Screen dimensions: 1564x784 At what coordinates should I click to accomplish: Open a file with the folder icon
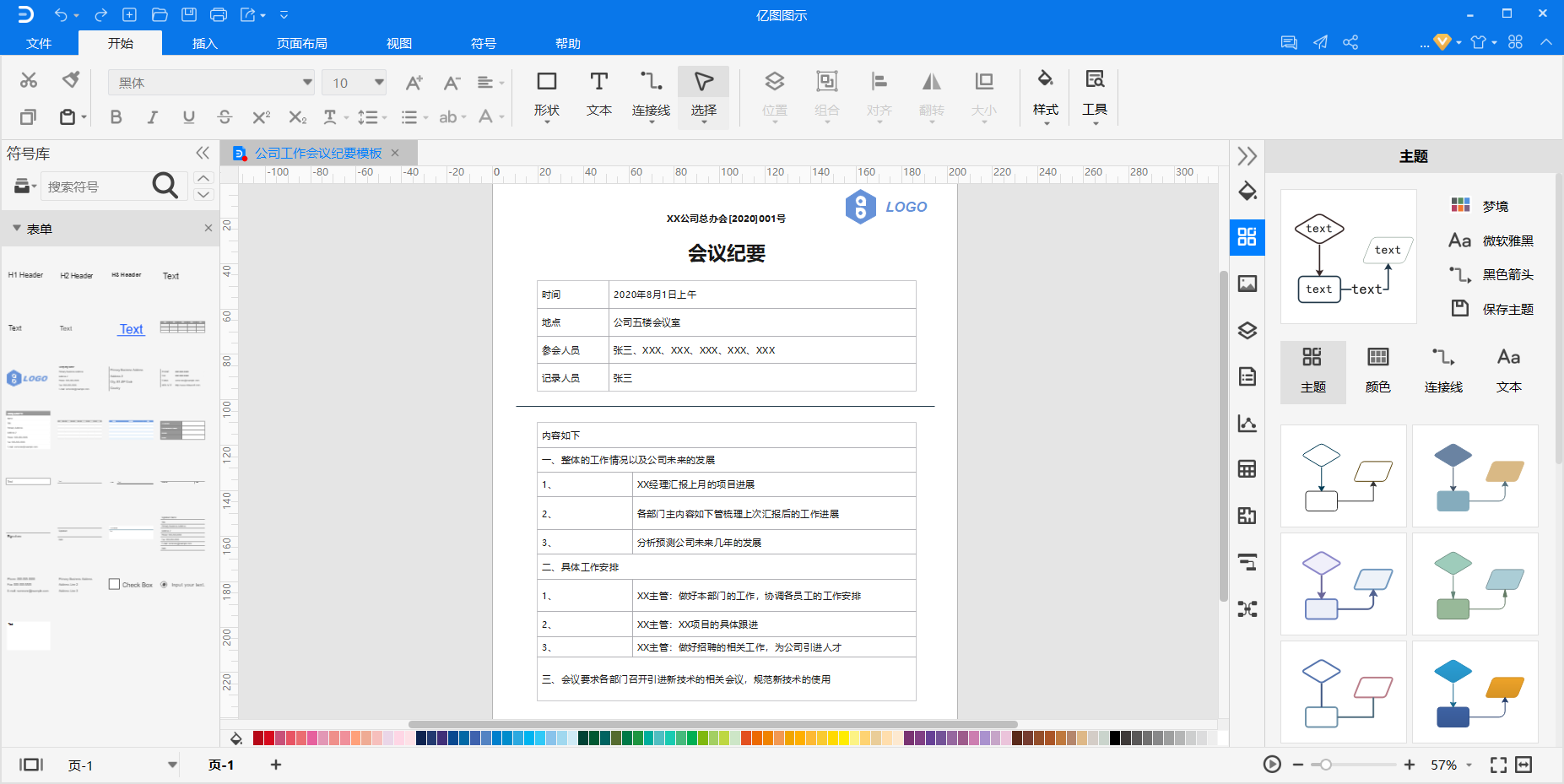point(160,15)
